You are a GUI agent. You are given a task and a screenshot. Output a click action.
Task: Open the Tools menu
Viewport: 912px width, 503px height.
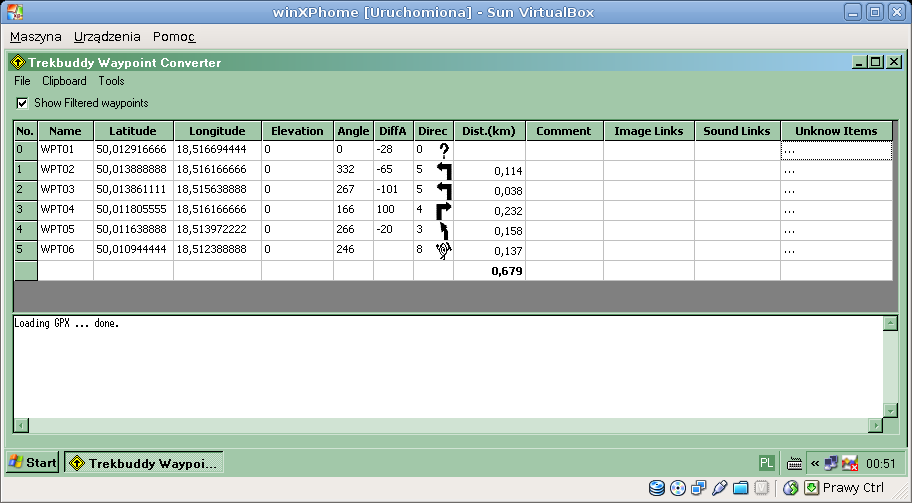pos(111,81)
